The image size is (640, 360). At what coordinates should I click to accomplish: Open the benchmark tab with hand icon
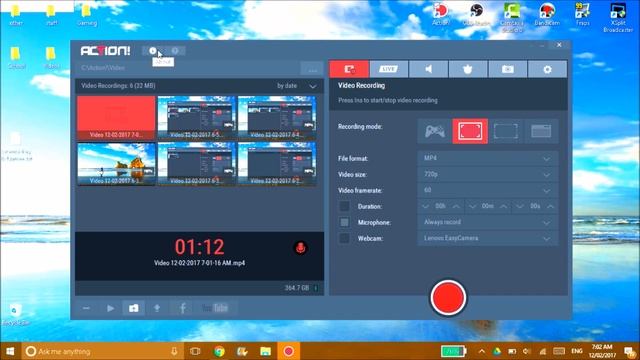tap(468, 69)
